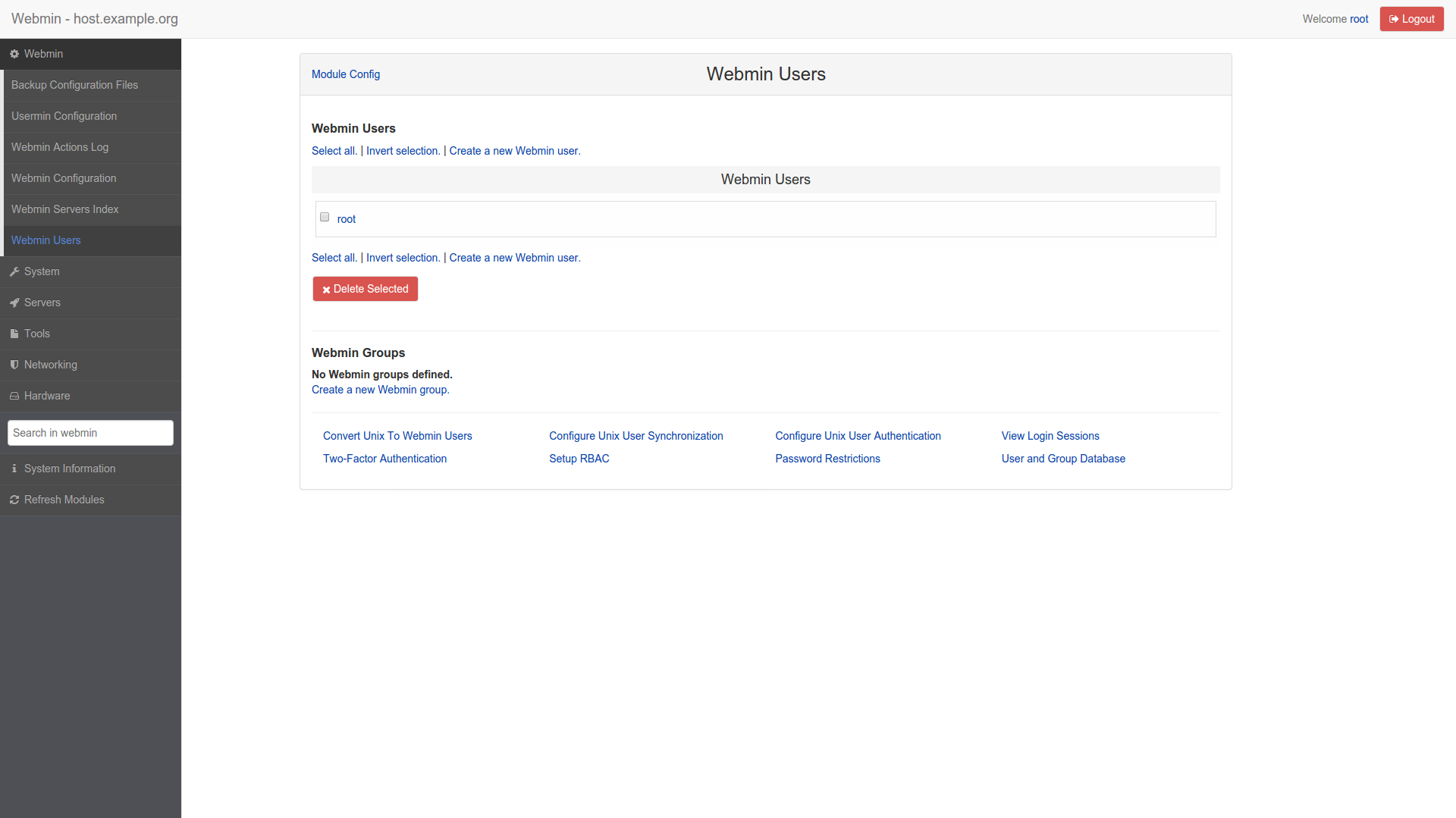Open Two-Factor Authentication settings
The width and height of the screenshot is (1456, 818).
(x=384, y=459)
